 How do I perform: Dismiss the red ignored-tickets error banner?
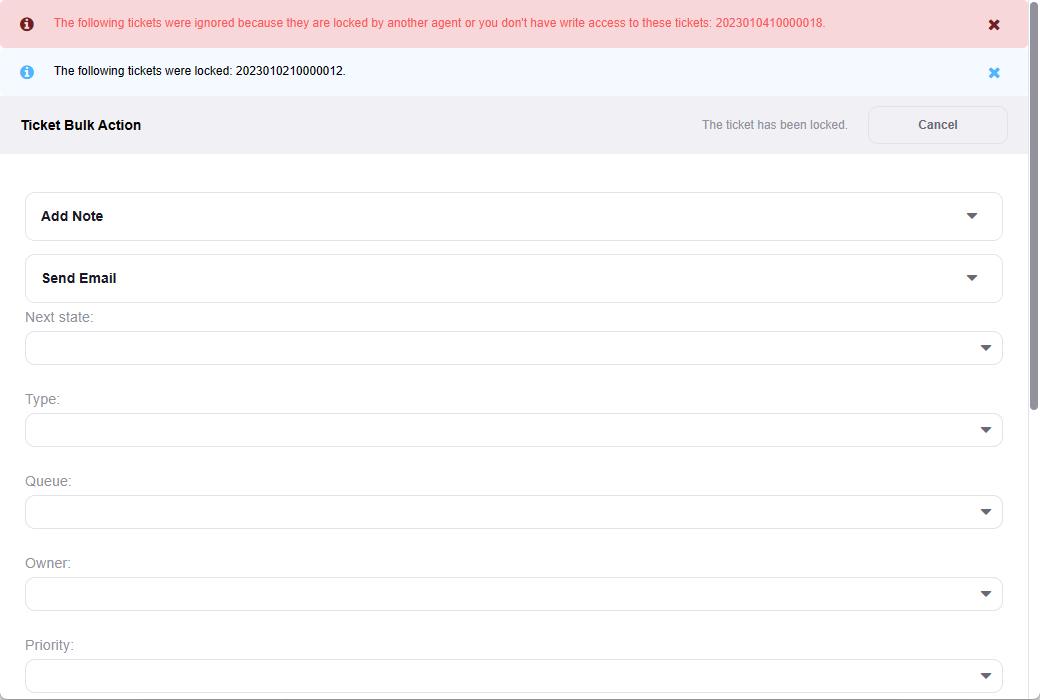click(994, 24)
